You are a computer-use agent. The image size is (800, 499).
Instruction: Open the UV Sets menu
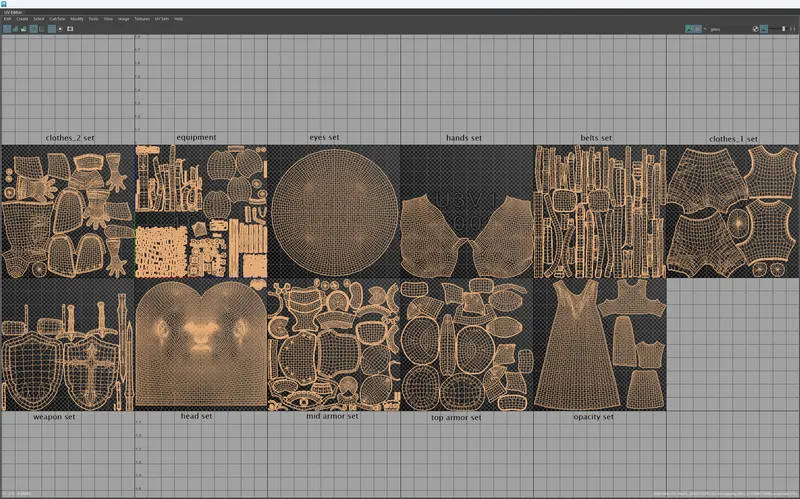pyautogui.click(x=162, y=19)
